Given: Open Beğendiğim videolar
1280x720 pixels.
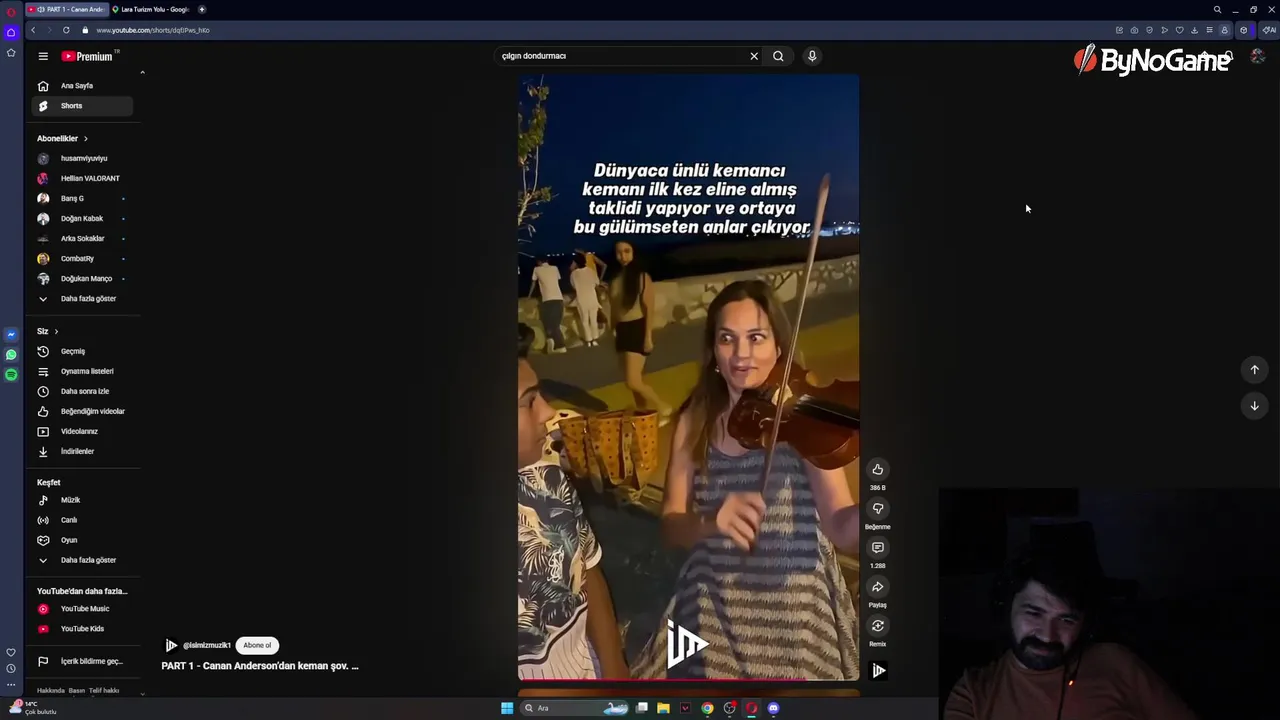Looking at the screenshot, I should 81,411.
